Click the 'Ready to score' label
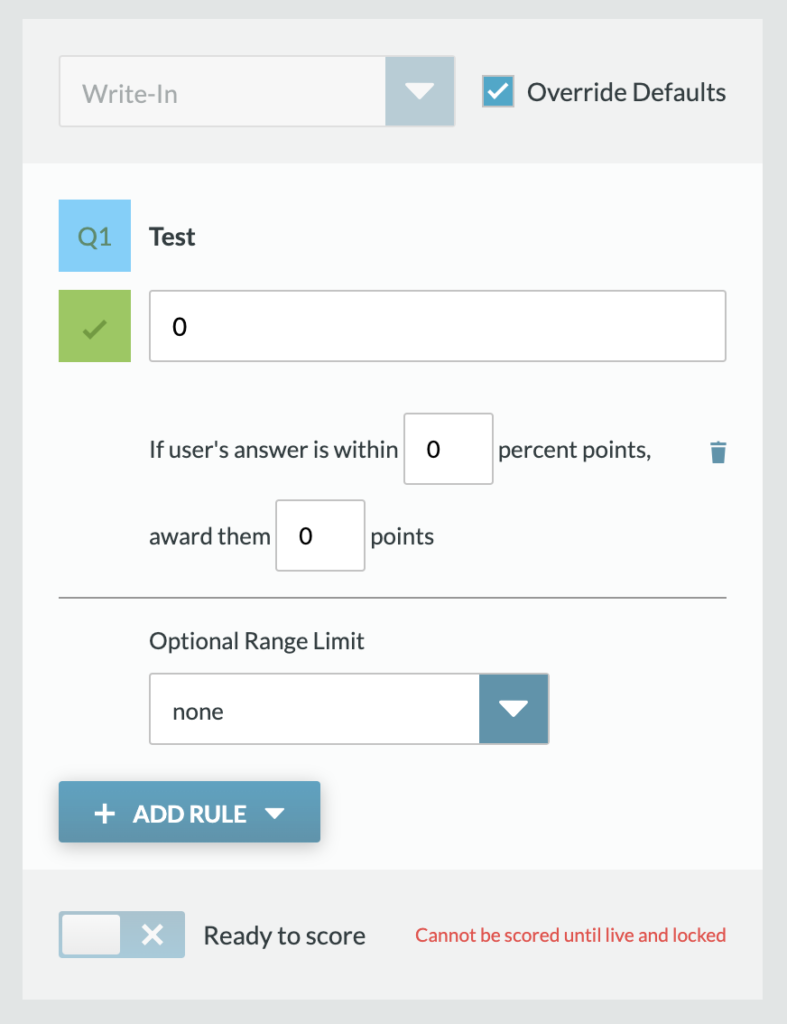Screen dimensions: 787x1024 [285, 936]
